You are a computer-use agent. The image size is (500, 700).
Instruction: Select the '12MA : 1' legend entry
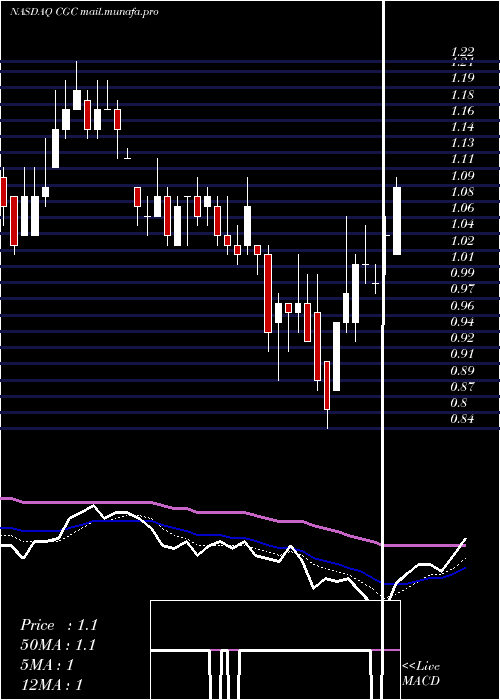[x=52, y=685]
